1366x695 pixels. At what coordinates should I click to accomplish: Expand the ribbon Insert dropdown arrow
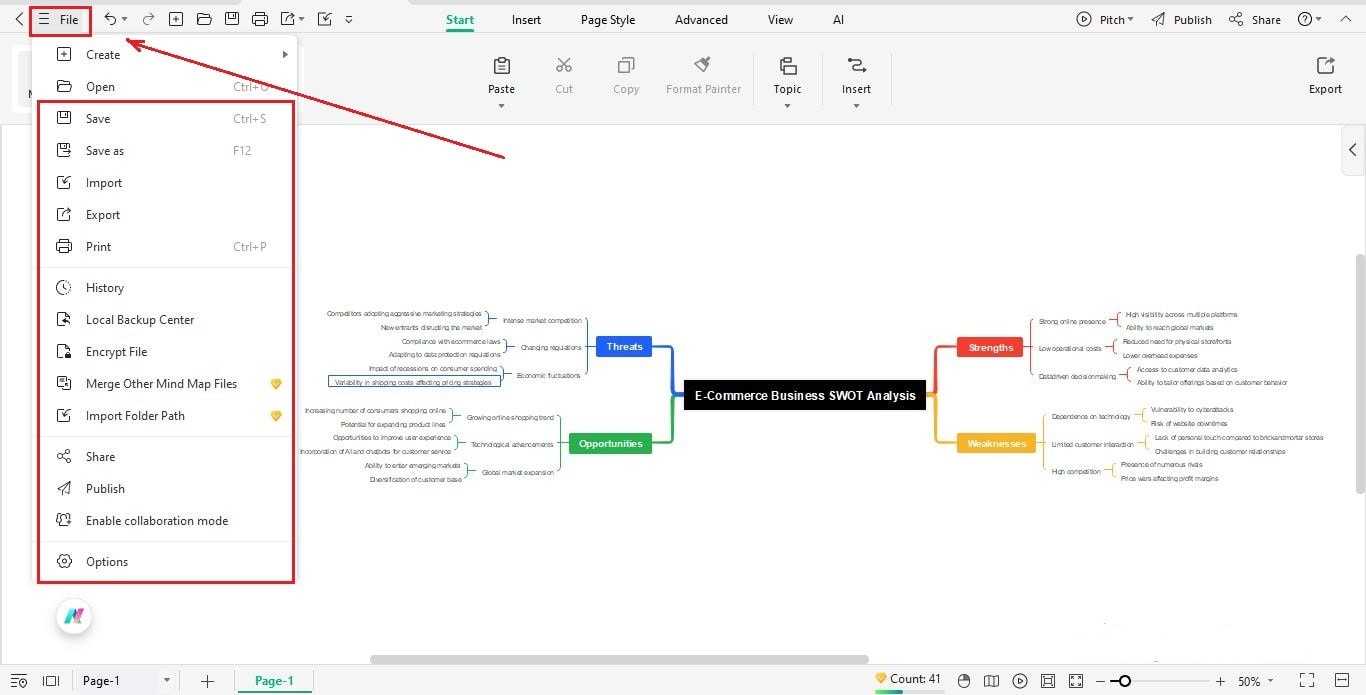856,106
